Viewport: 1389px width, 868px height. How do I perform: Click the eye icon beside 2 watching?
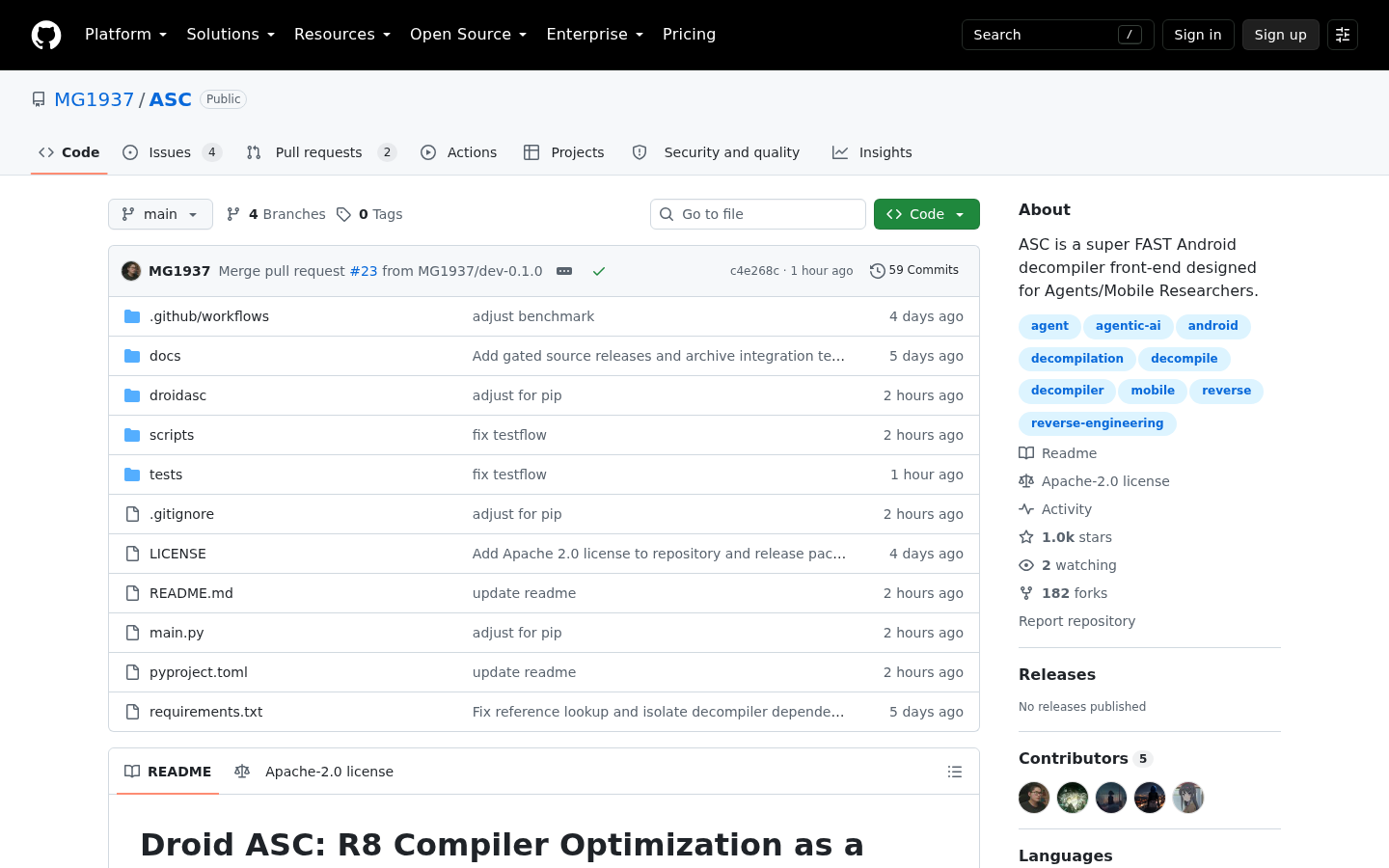(1026, 565)
